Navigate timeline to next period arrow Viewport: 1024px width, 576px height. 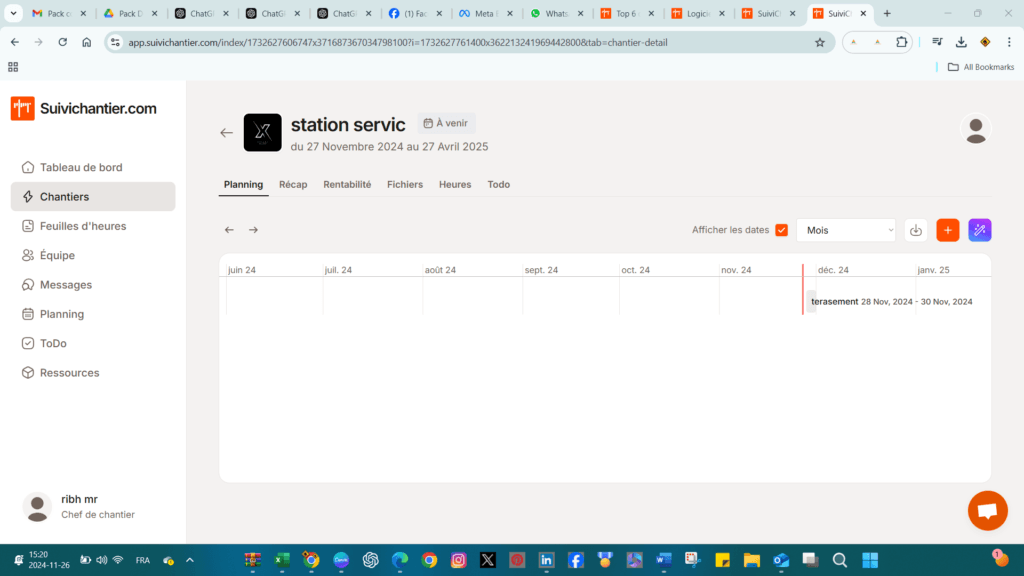coord(253,230)
